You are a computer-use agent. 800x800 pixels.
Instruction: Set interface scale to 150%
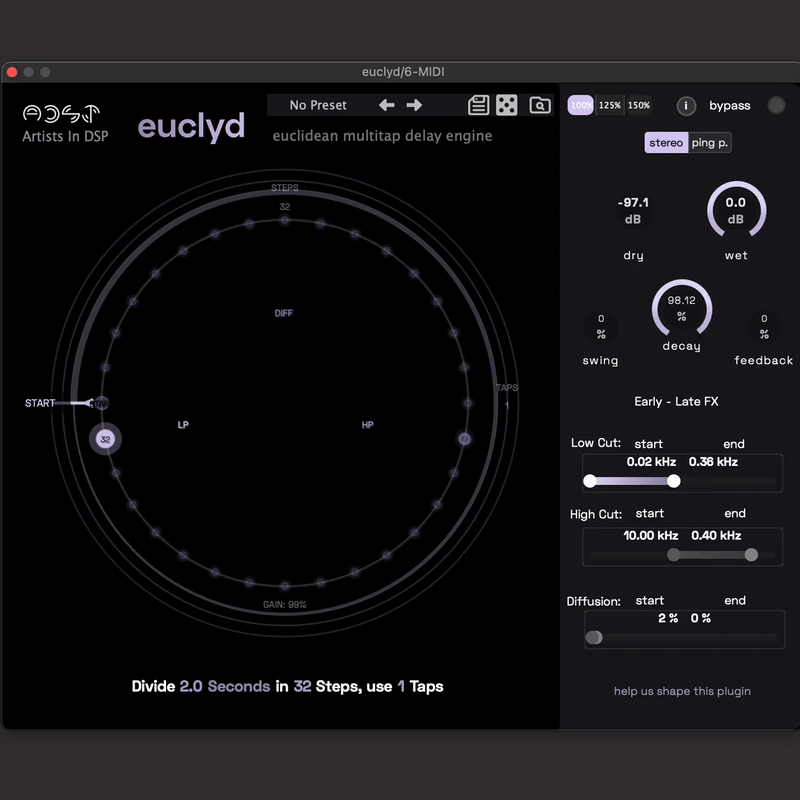[x=639, y=105]
